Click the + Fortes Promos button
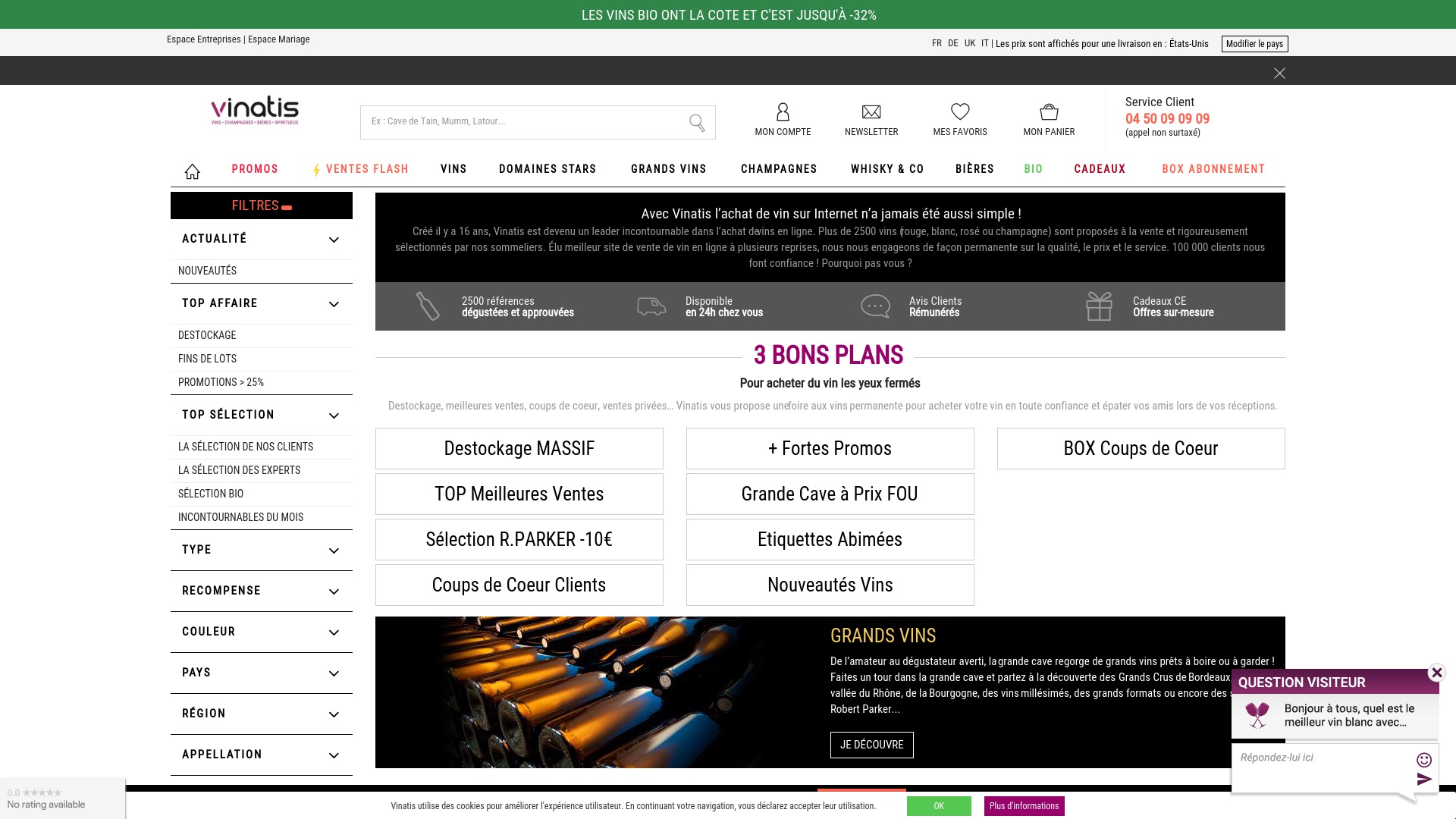 [x=830, y=448]
